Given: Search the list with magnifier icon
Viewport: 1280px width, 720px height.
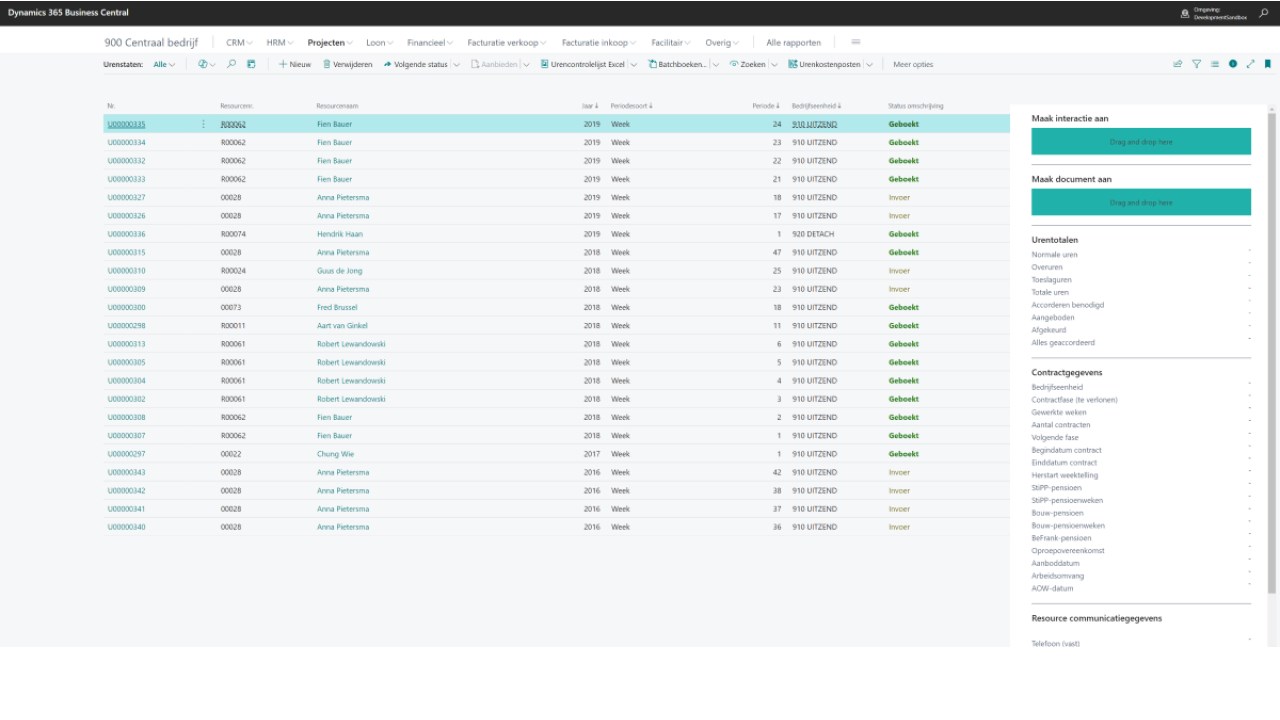Looking at the screenshot, I should (x=231, y=64).
